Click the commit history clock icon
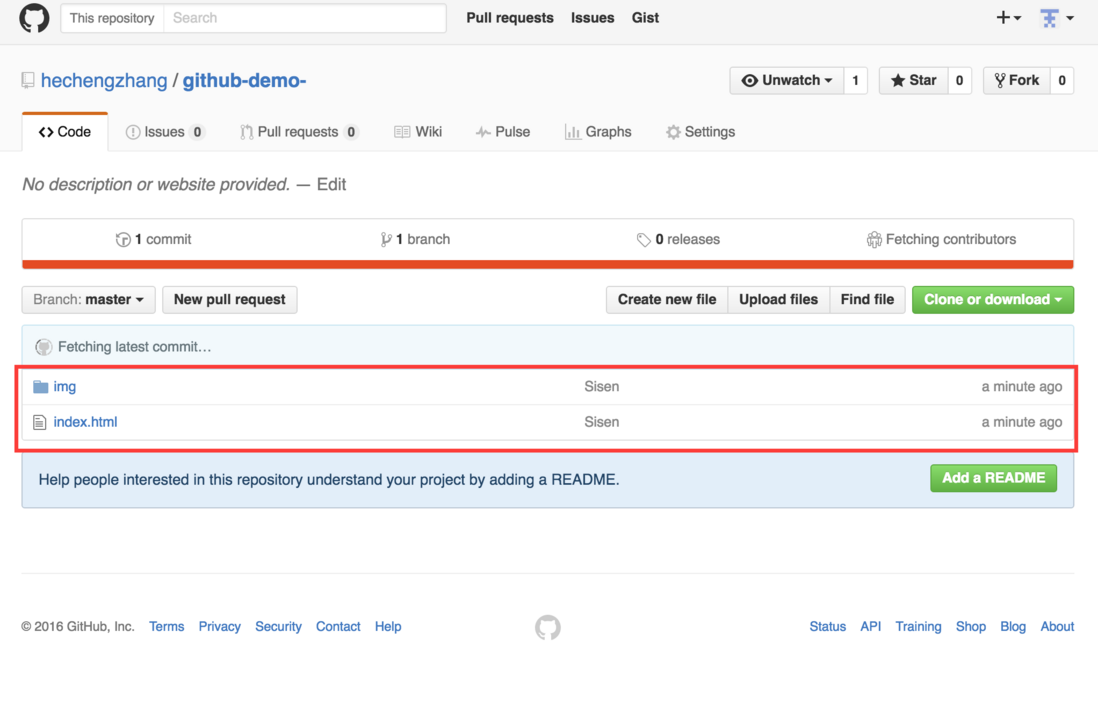1098x704 pixels. 123,240
